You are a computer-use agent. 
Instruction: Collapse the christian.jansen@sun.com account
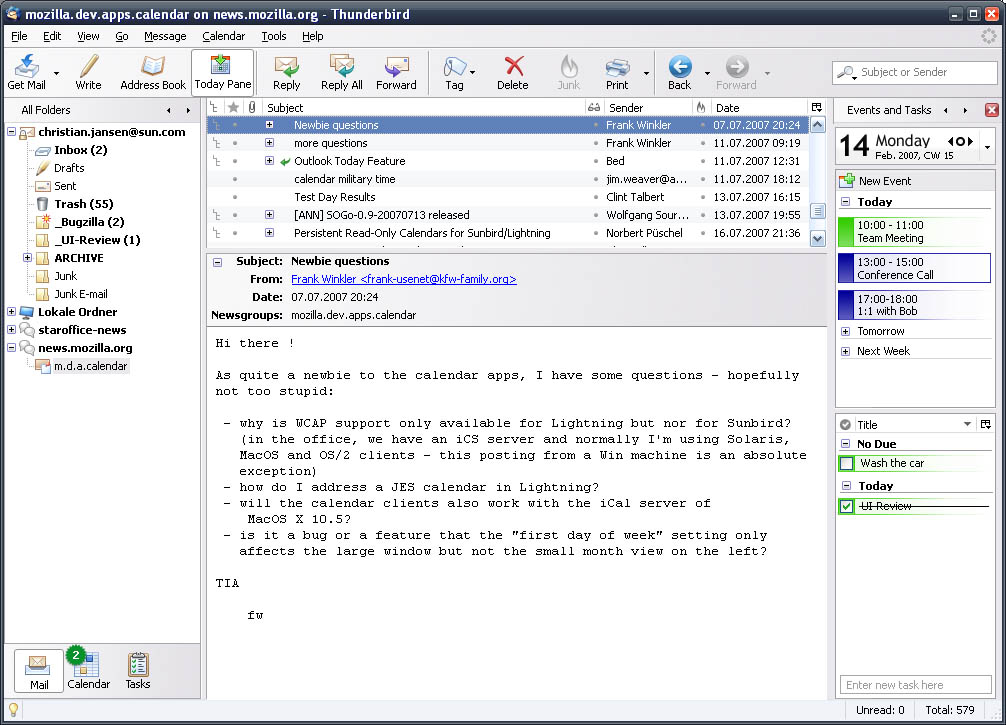tap(12, 132)
